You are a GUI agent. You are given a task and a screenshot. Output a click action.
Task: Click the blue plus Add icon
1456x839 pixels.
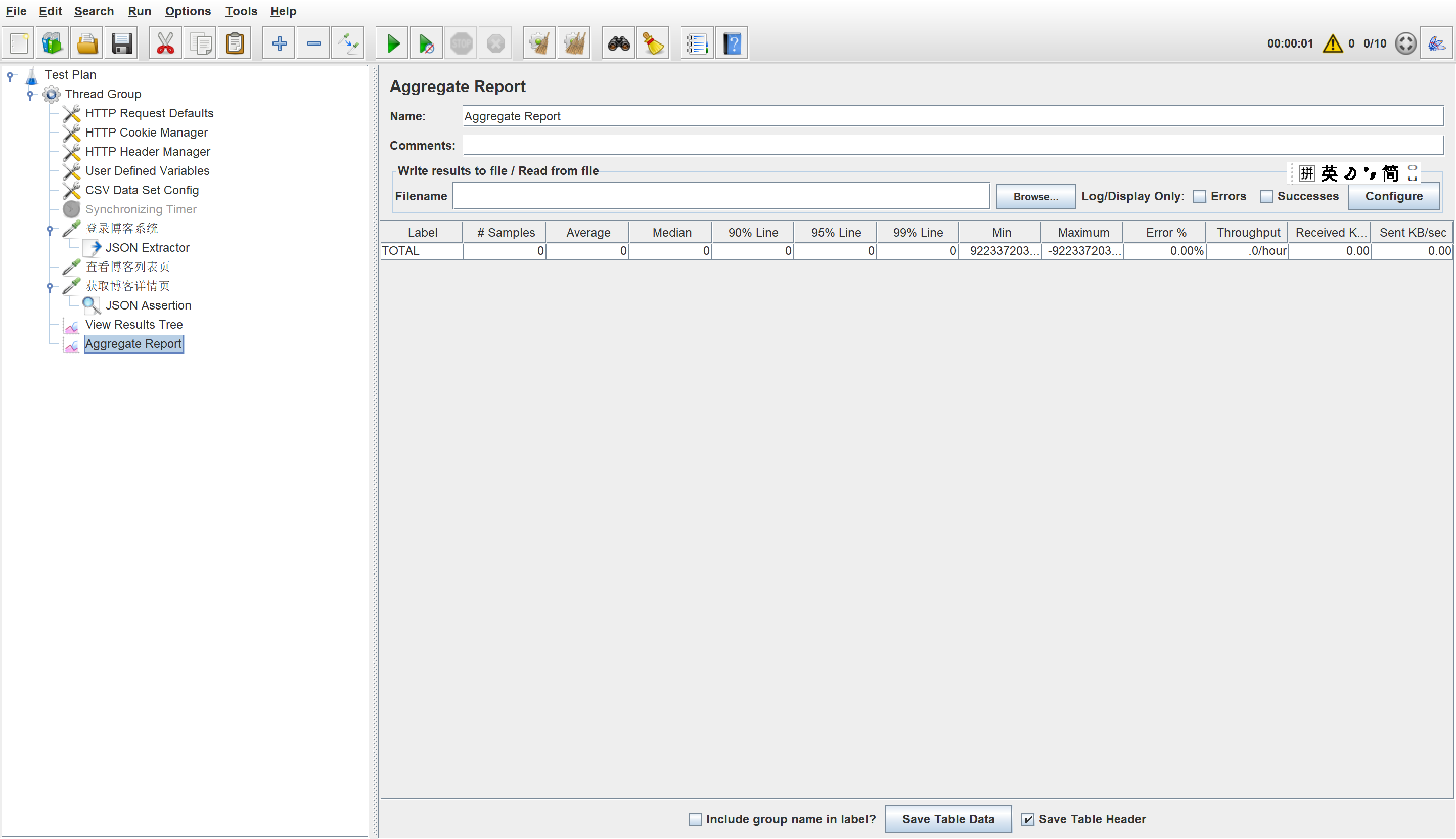click(x=280, y=43)
